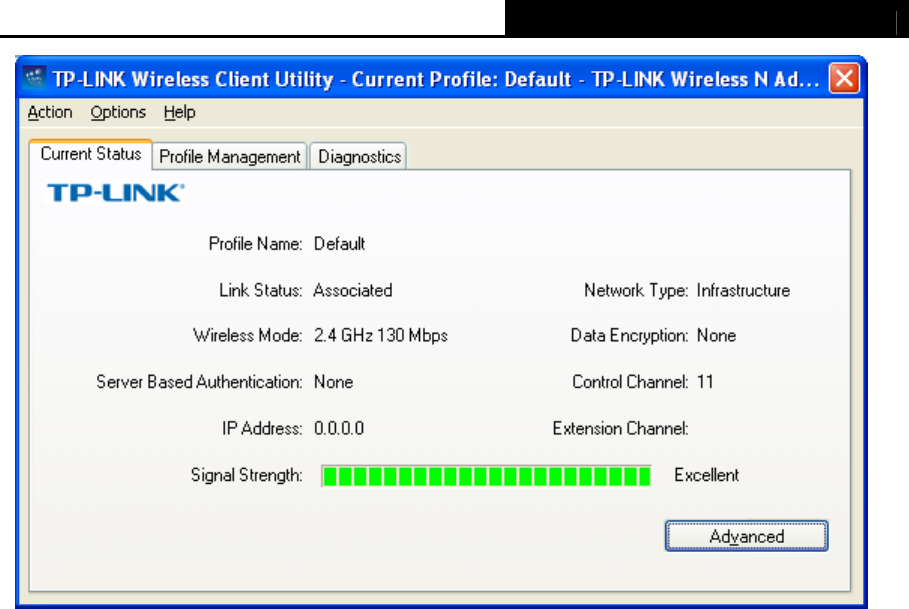Click the Network Type label

636,290
